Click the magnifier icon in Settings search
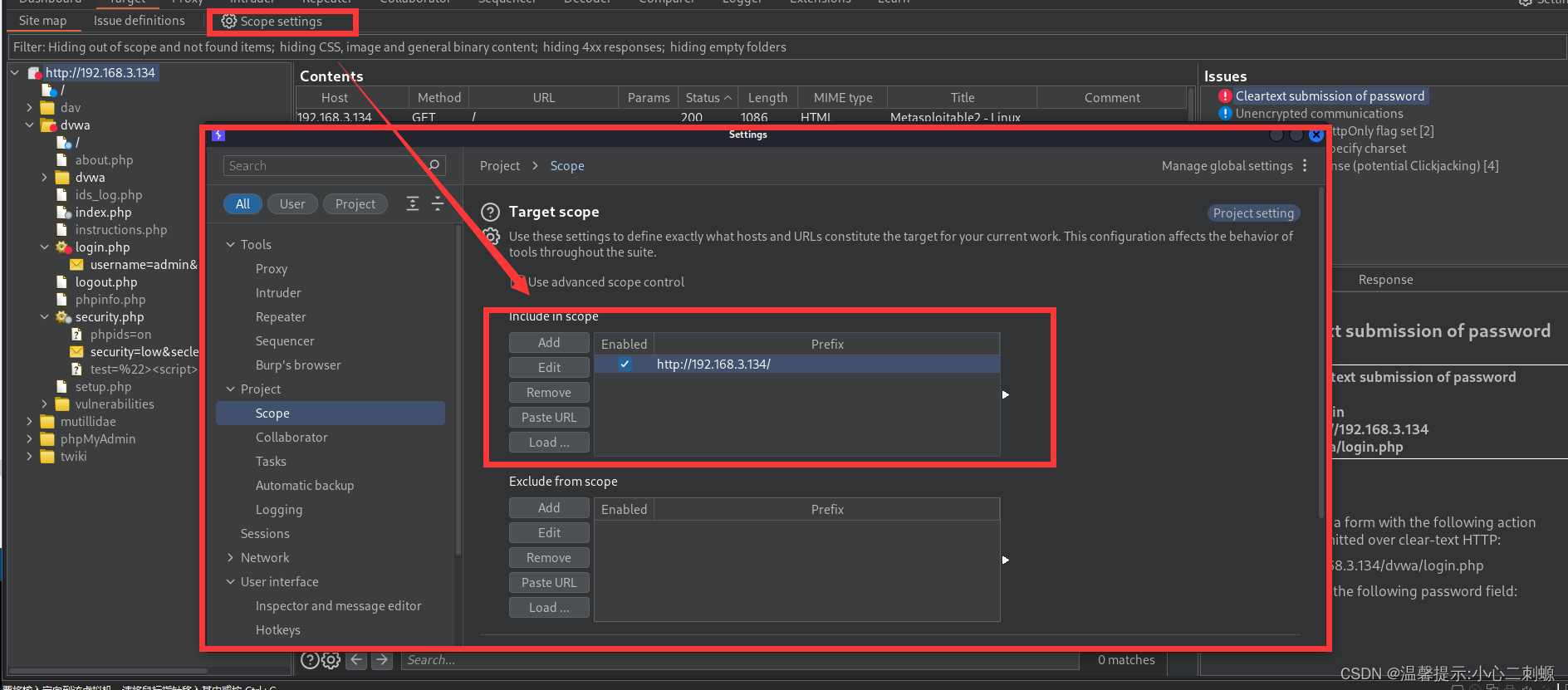 click(434, 165)
